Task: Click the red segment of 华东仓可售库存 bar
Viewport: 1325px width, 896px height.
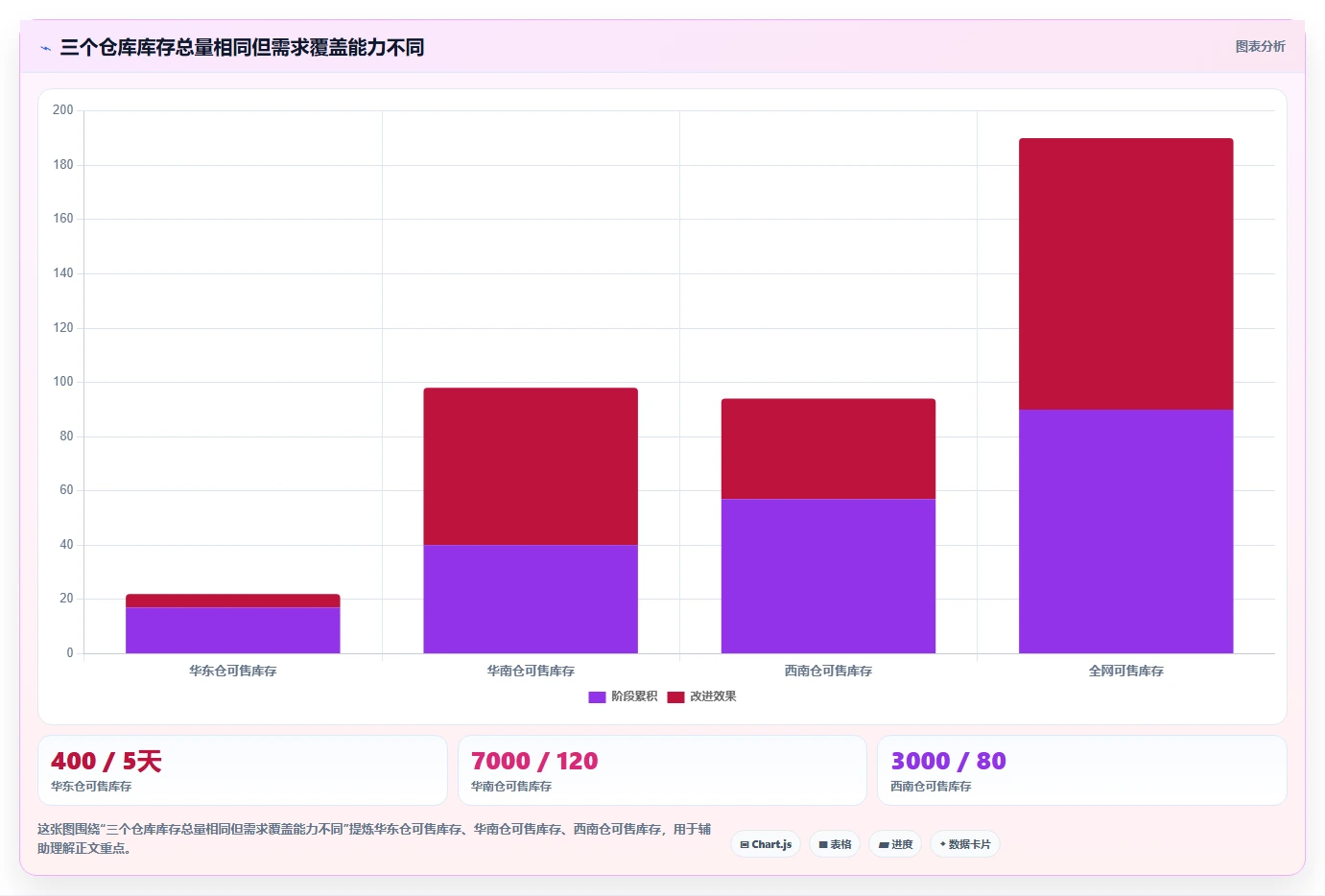Action: coord(233,601)
